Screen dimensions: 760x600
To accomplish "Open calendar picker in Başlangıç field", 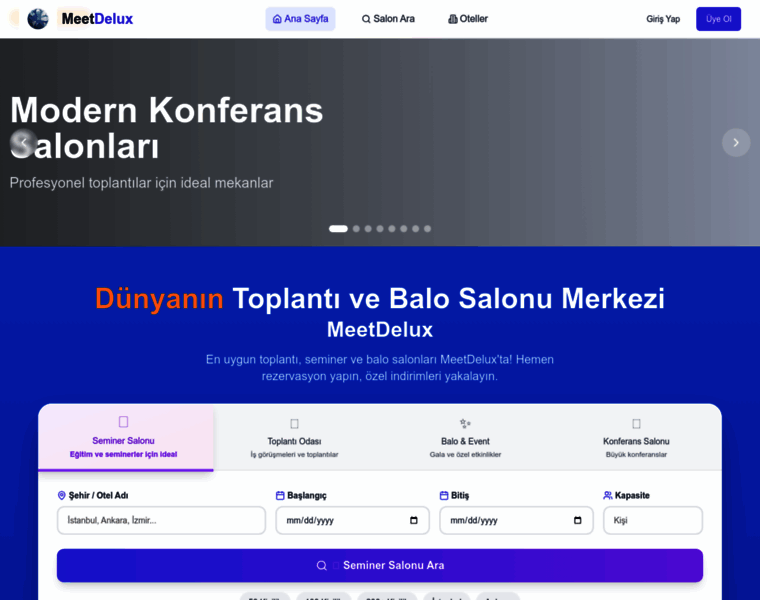I will [x=414, y=521].
